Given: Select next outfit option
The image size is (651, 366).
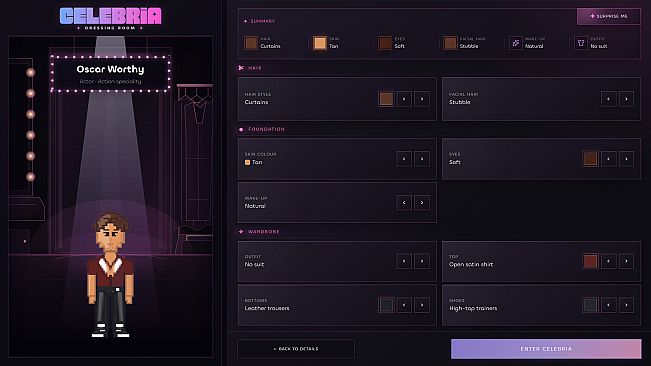Looking at the screenshot, I should click(x=422, y=261).
